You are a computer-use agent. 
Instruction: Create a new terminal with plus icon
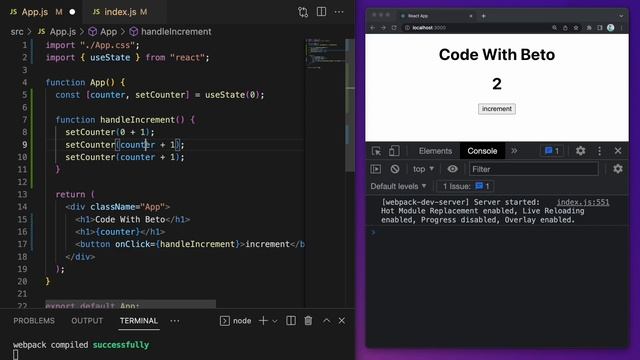tap(263, 321)
